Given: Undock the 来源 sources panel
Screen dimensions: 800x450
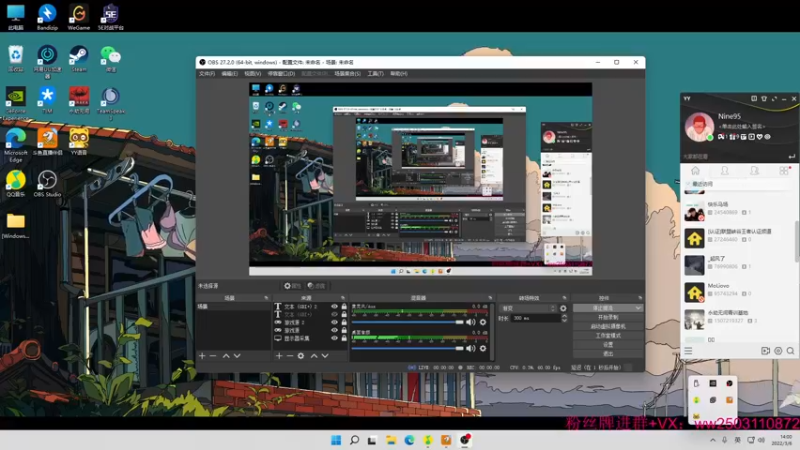Looking at the screenshot, I should pos(343,297).
